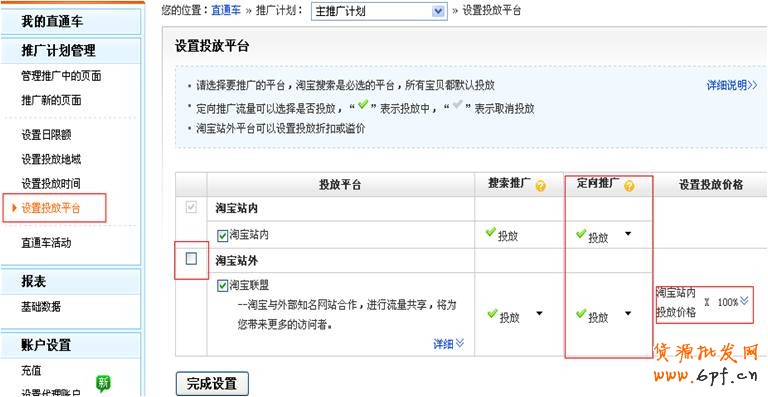Toggle the 淘宝站外 group checkbox
The height and width of the screenshot is (397, 768).
click(x=192, y=259)
